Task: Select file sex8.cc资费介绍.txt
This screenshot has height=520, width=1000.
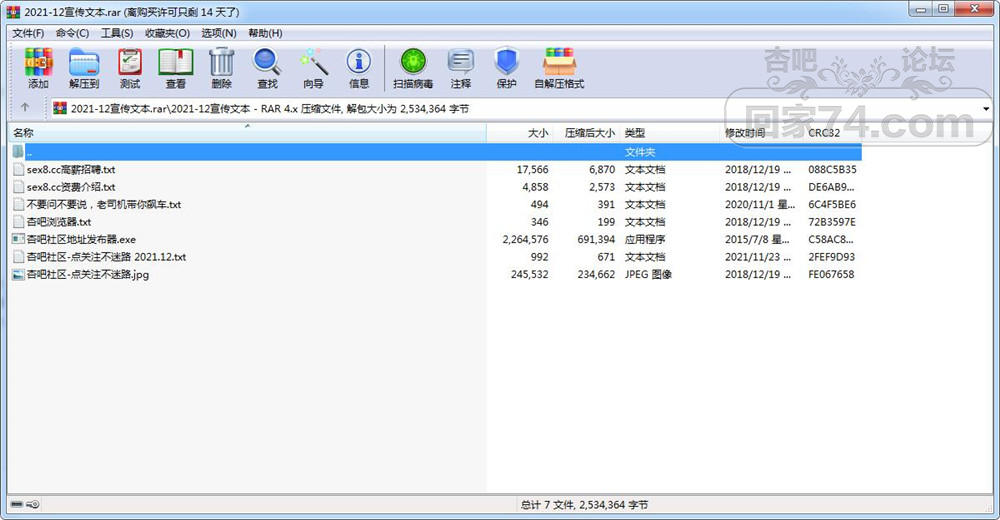Action: point(71,187)
